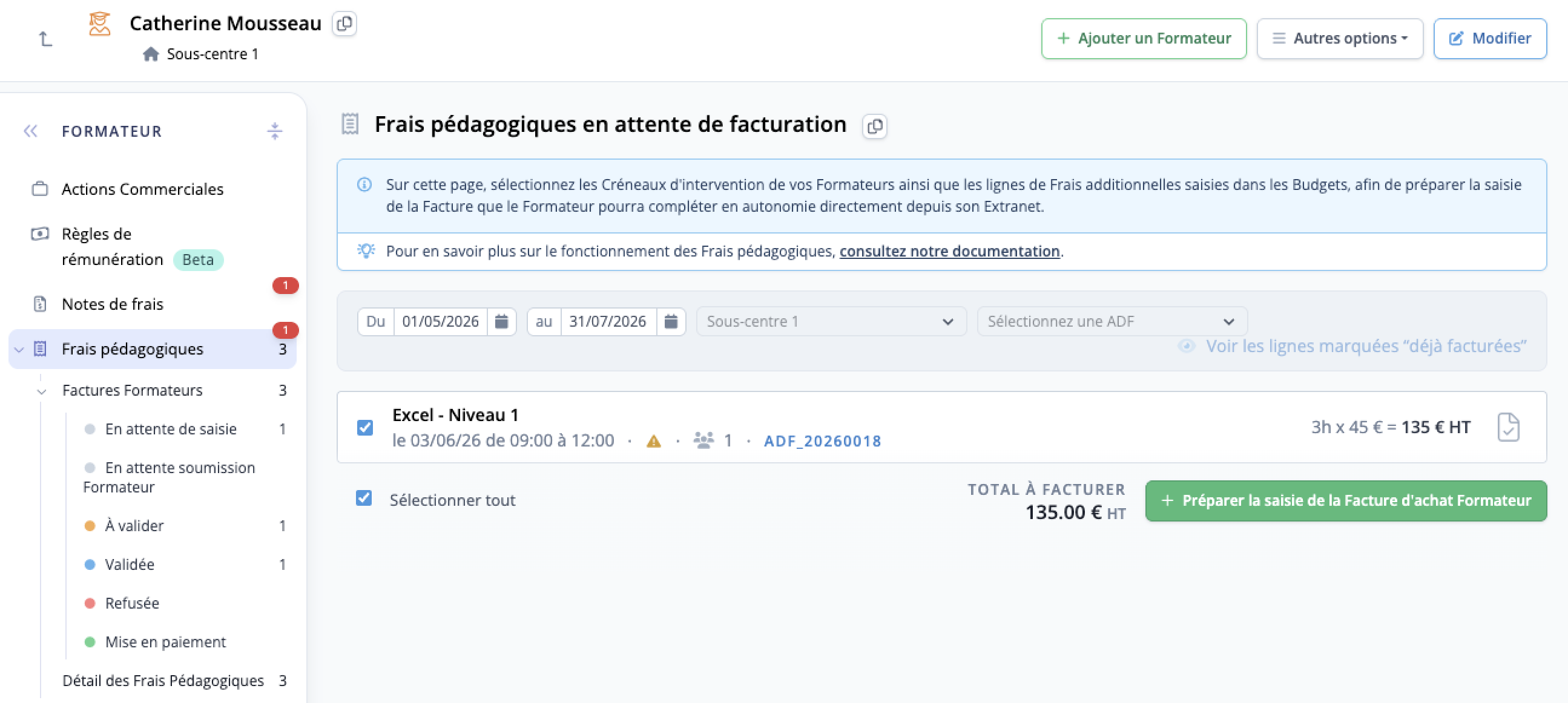This screenshot has height=703, width=1568.
Task: Click the lightbulb icon in documentation hint
Action: [x=366, y=250]
